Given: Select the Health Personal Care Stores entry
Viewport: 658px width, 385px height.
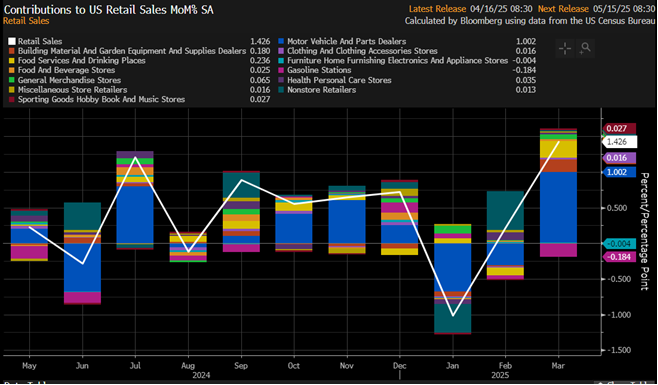Looking at the screenshot, I should pos(339,80).
